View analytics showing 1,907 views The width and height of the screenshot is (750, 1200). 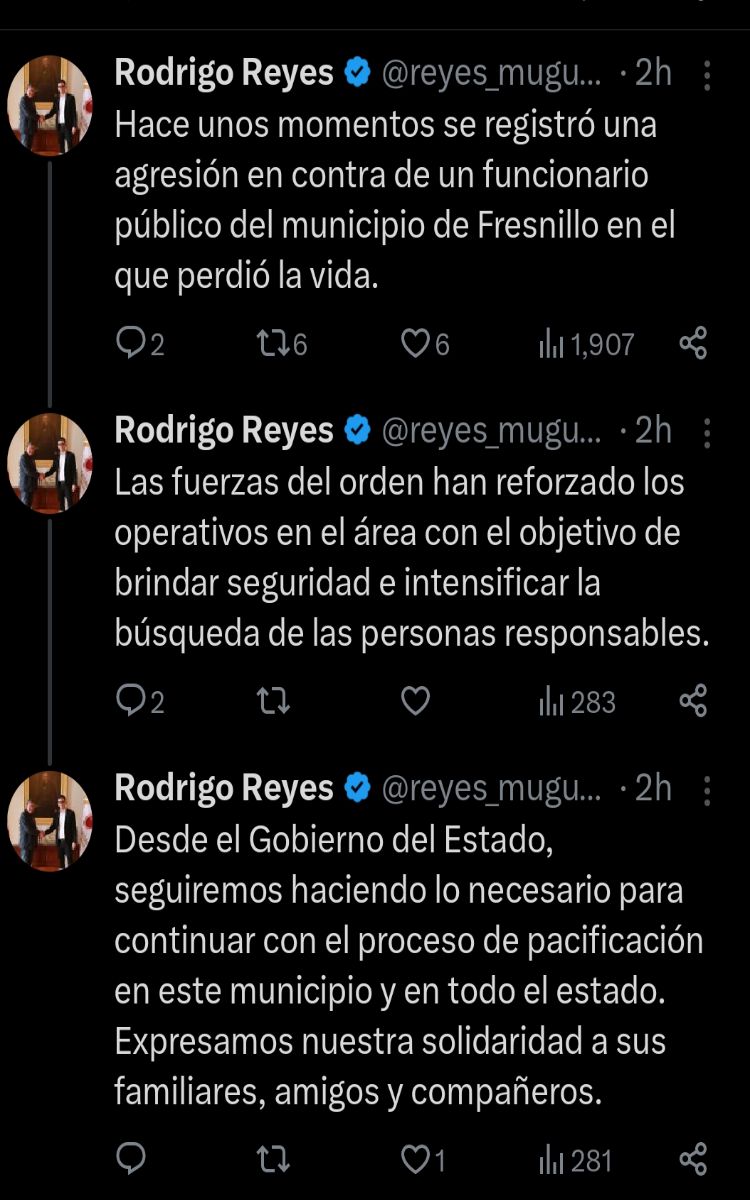click(x=586, y=345)
